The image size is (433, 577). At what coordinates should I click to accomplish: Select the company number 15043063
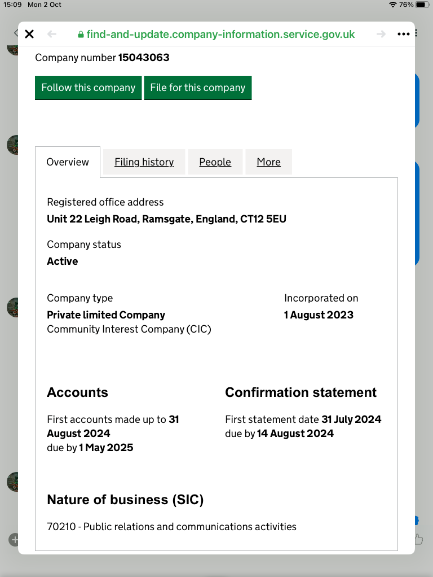point(143,58)
